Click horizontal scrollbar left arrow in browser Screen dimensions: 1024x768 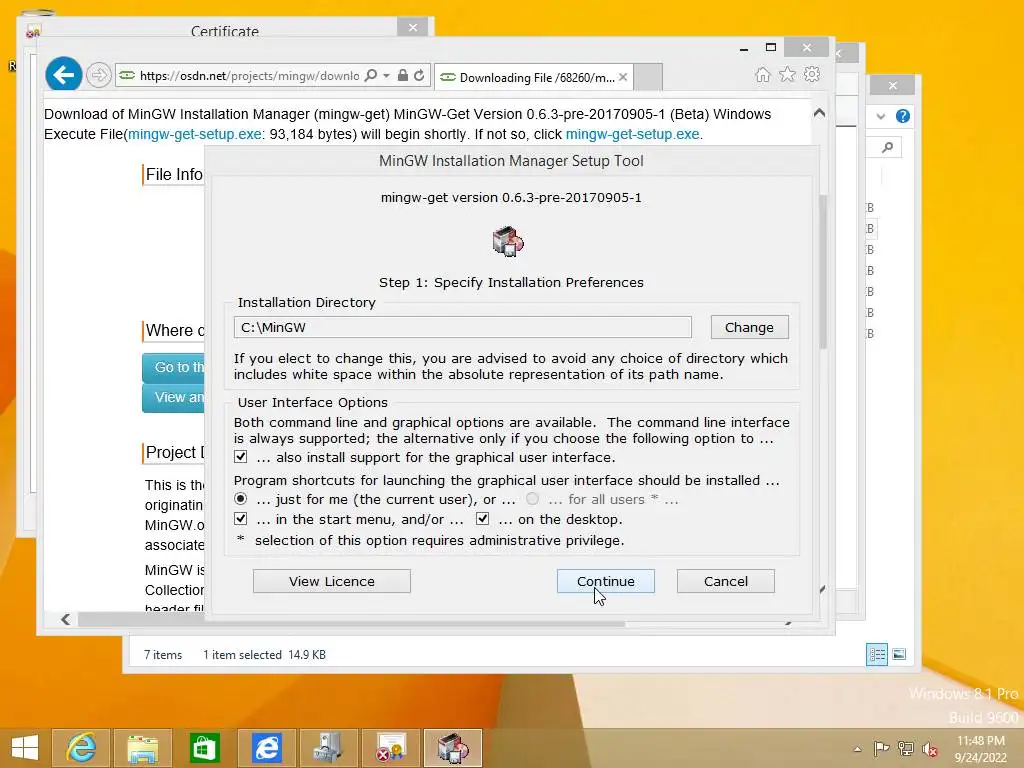(65, 619)
